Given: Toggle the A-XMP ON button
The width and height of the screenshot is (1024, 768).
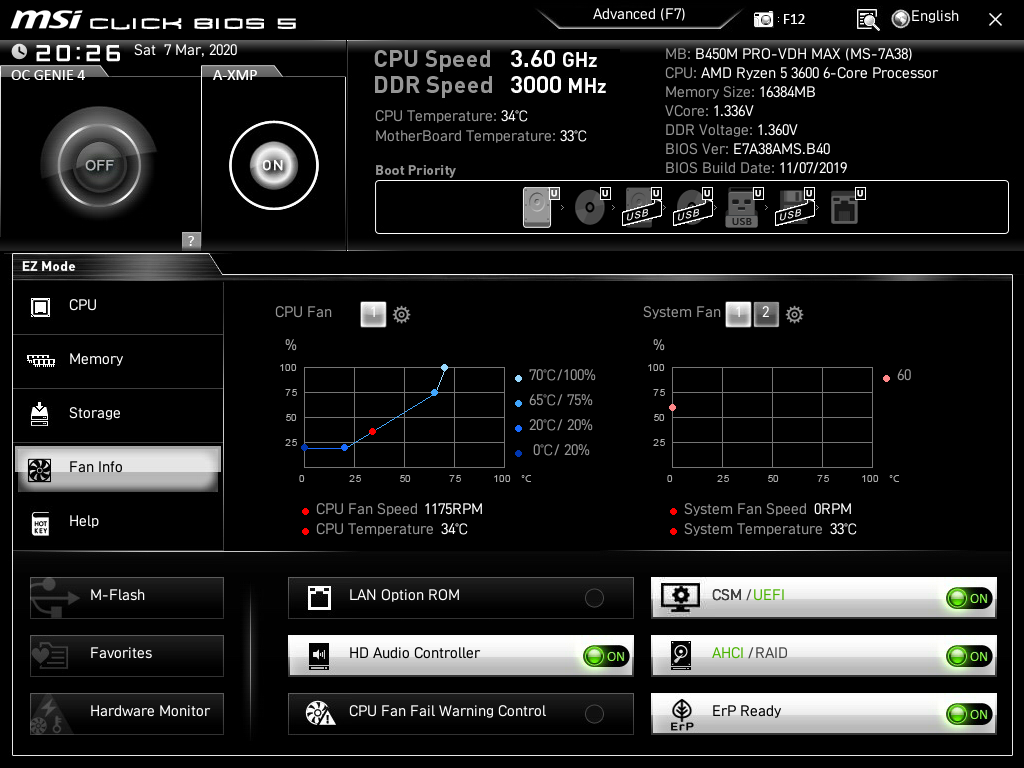Looking at the screenshot, I should click(x=274, y=165).
